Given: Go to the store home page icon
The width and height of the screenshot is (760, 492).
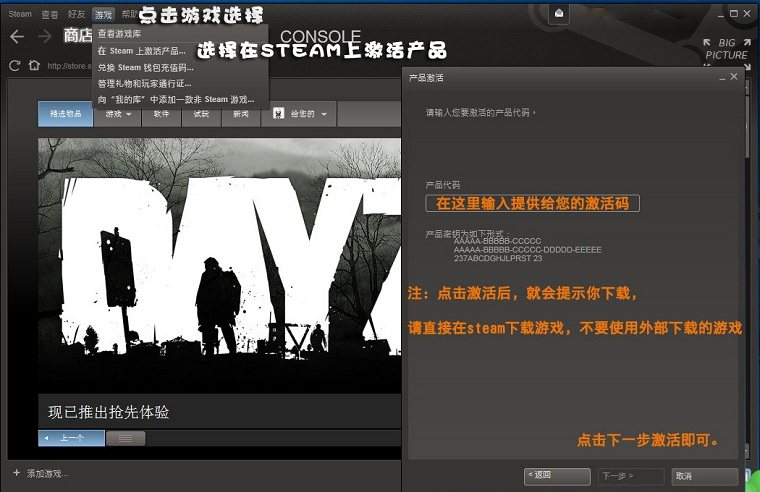Looking at the screenshot, I should click(x=34, y=66).
